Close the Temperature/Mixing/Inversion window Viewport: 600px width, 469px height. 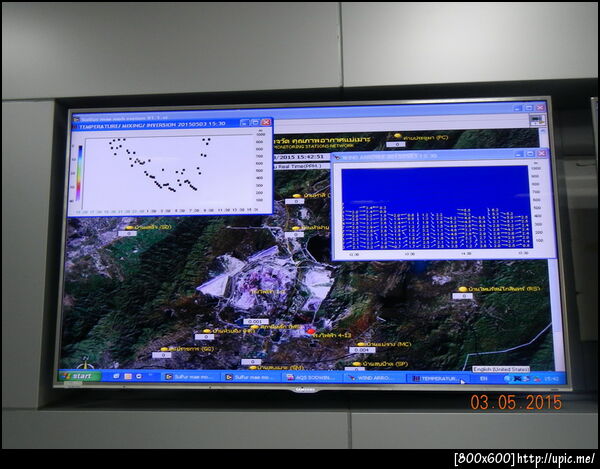(266, 122)
